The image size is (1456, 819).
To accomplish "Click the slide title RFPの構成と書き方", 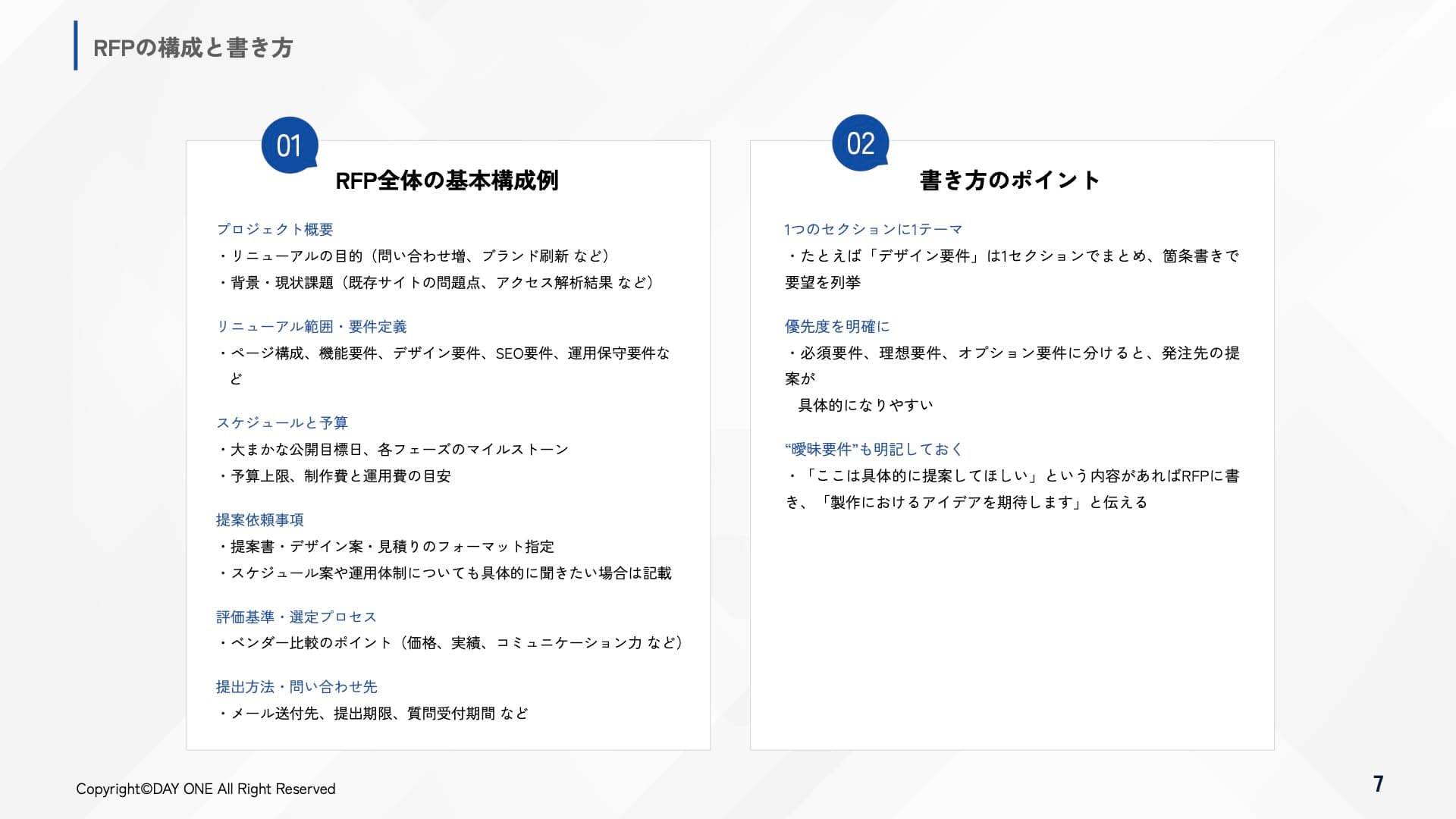I will (x=193, y=48).
